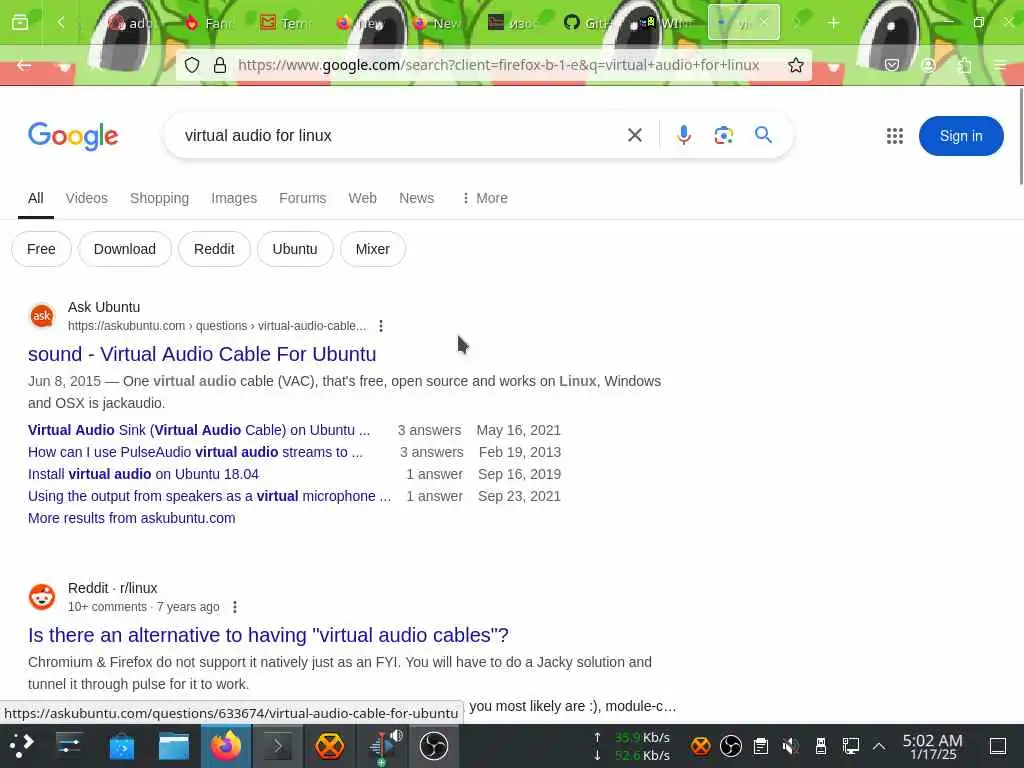Click the Google logo

click(x=73, y=136)
